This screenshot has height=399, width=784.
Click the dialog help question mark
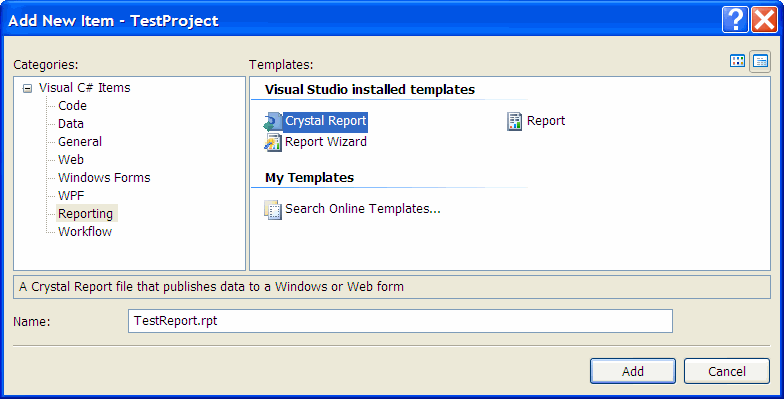point(736,20)
